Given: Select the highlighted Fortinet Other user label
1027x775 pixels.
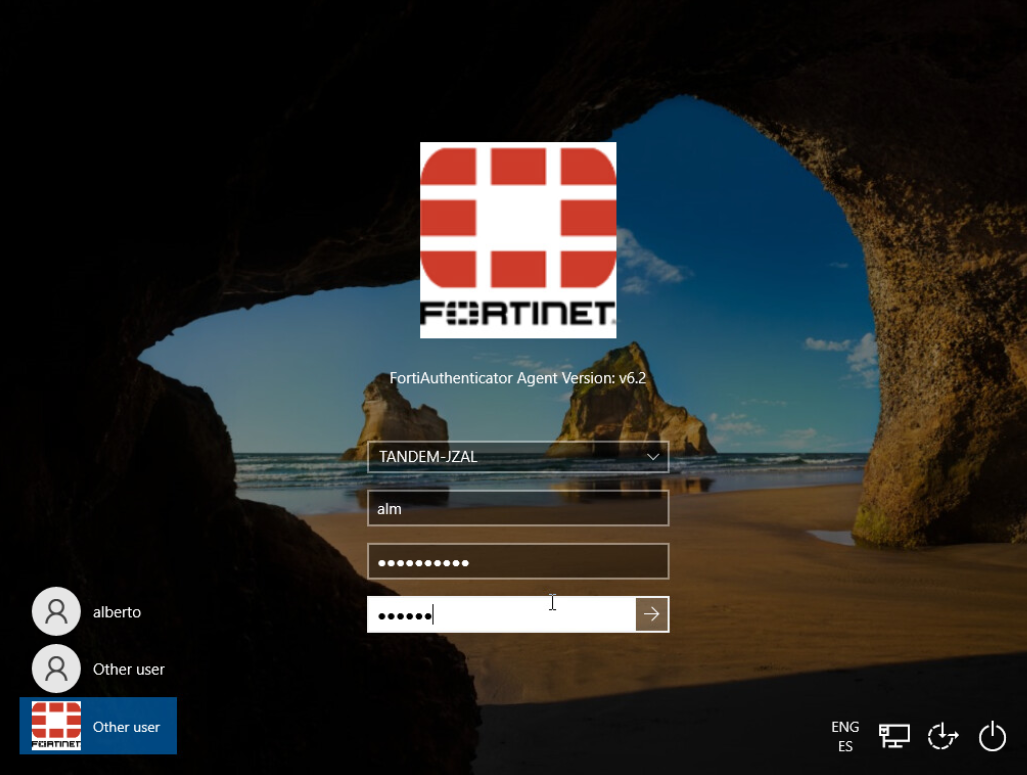Looking at the screenshot, I should coord(126,727).
